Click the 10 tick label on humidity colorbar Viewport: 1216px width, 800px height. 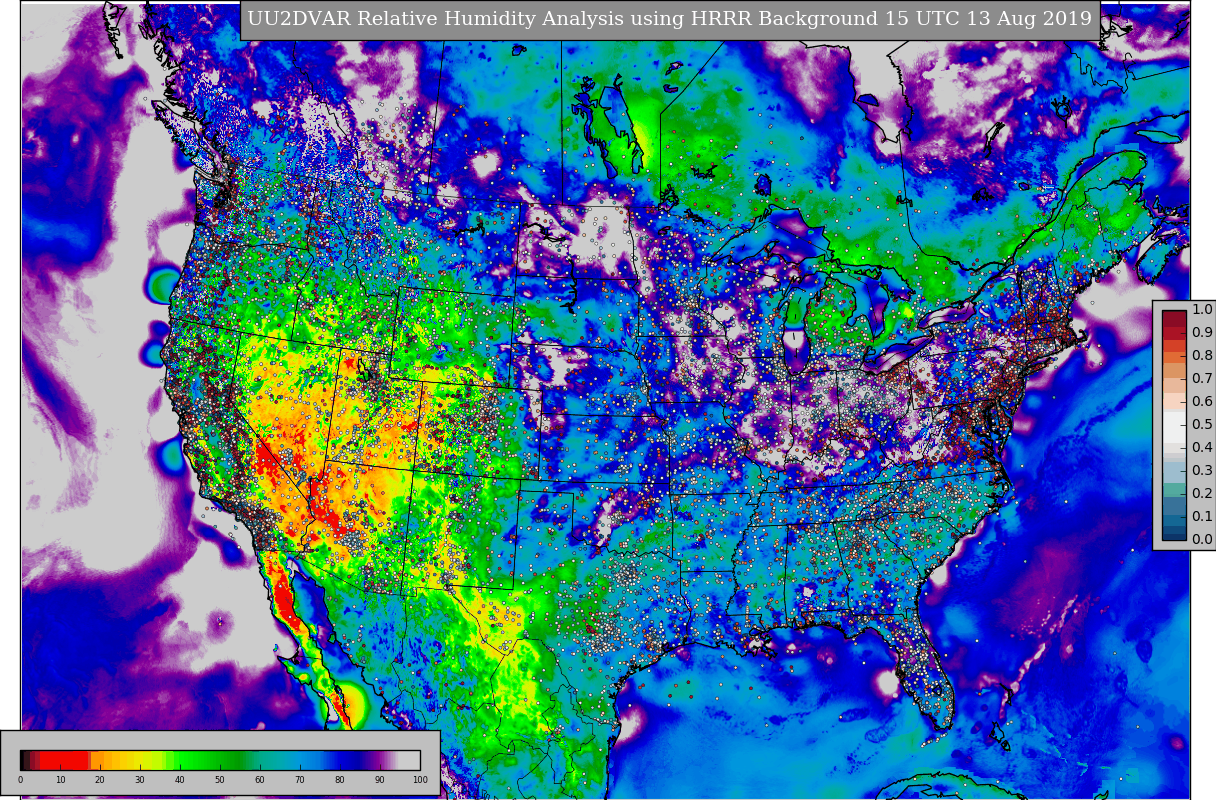60,780
